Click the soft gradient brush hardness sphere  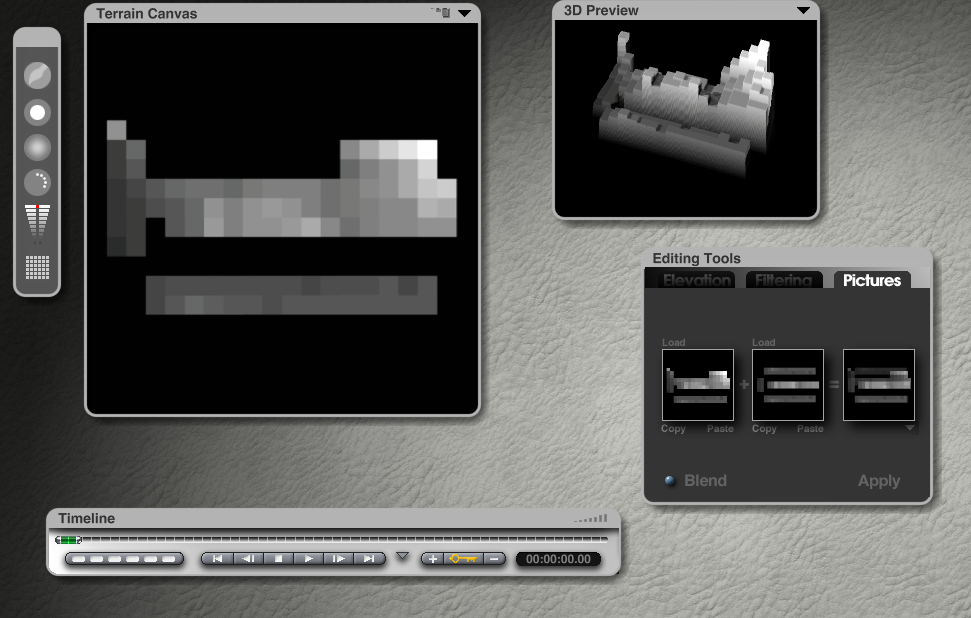[x=37, y=148]
